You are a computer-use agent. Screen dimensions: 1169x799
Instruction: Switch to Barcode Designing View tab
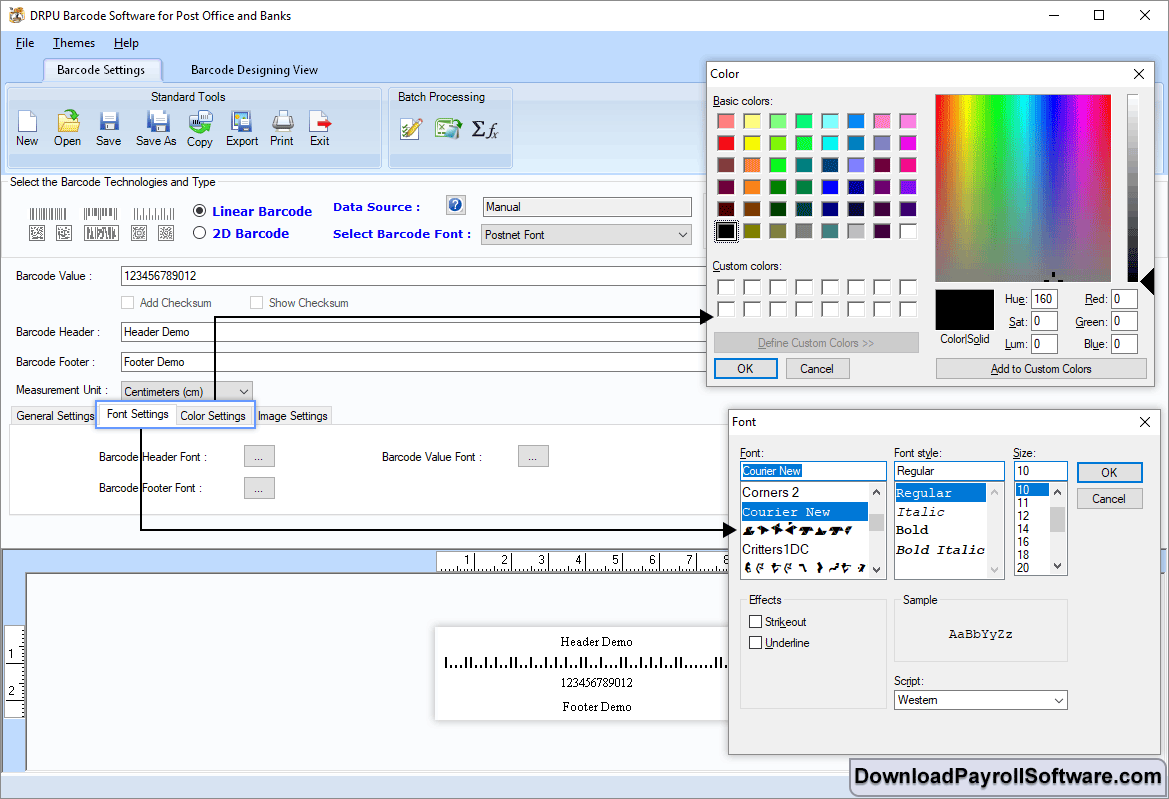click(254, 70)
